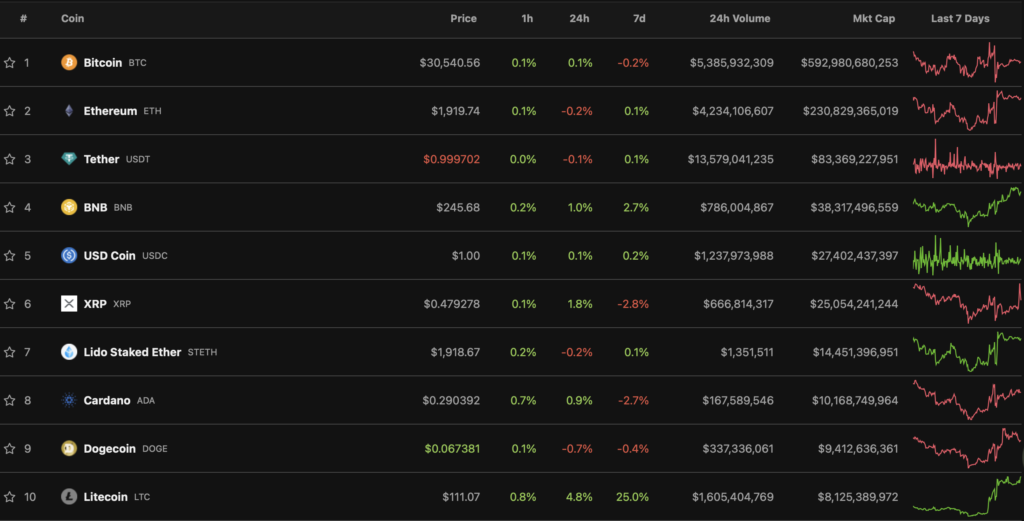Viewport: 1024px width, 521px height.
Task: Click Bitcoin market cap $592,980,680,253
Action: tap(849, 63)
